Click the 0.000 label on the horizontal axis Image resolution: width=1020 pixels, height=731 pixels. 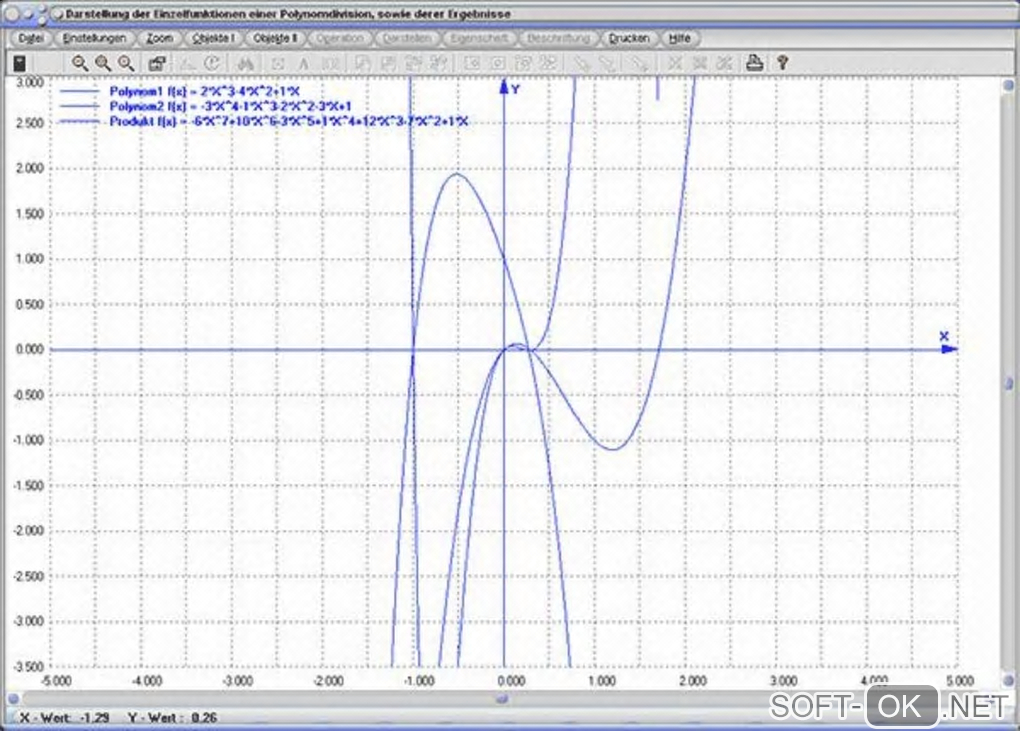click(x=511, y=681)
